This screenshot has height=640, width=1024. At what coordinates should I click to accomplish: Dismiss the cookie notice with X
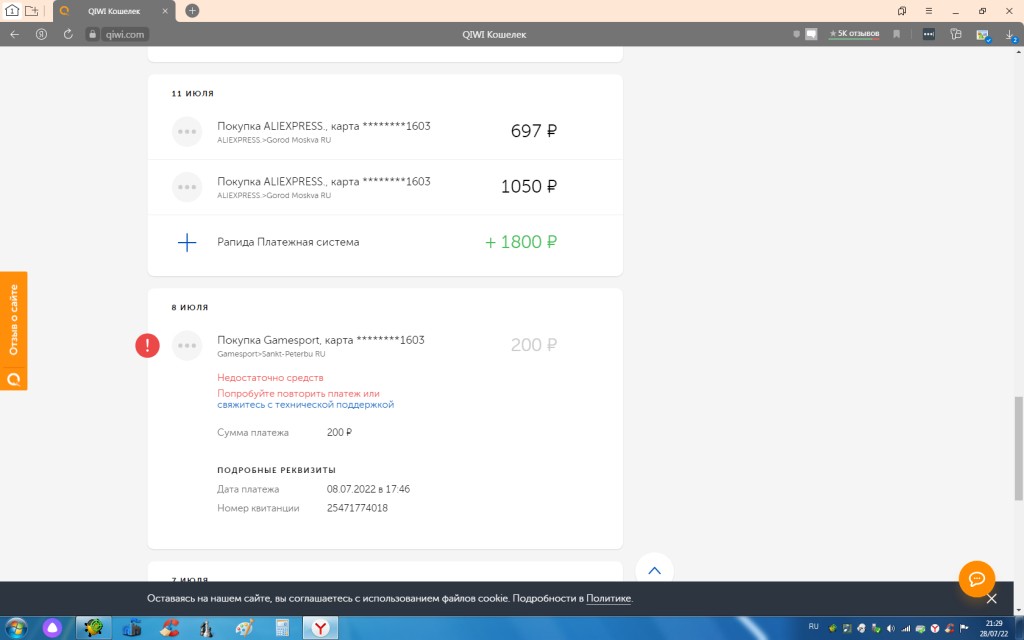(991, 598)
